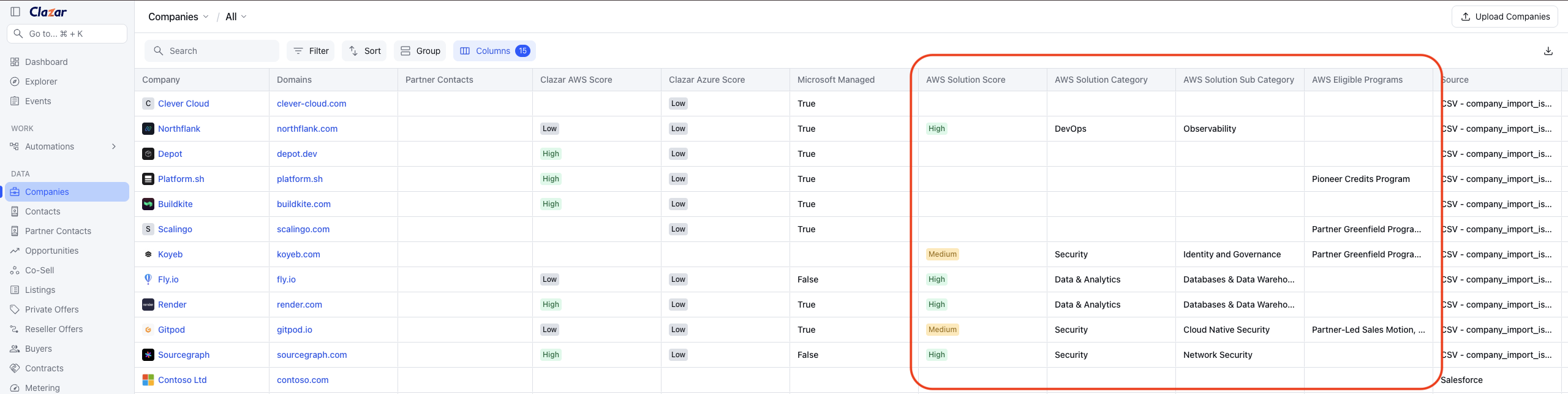This screenshot has width=1568, height=394.
Task: Click the Buildkite logo icon
Action: tap(148, 204)
